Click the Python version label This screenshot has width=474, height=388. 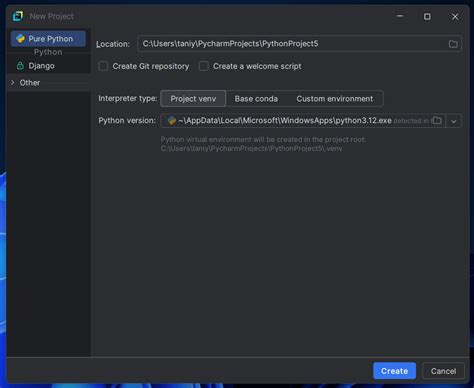[x=127, y=120]
